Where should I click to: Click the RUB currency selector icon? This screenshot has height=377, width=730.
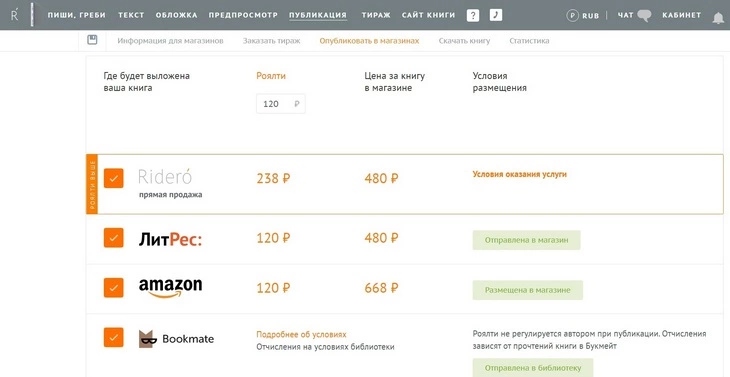572,15
